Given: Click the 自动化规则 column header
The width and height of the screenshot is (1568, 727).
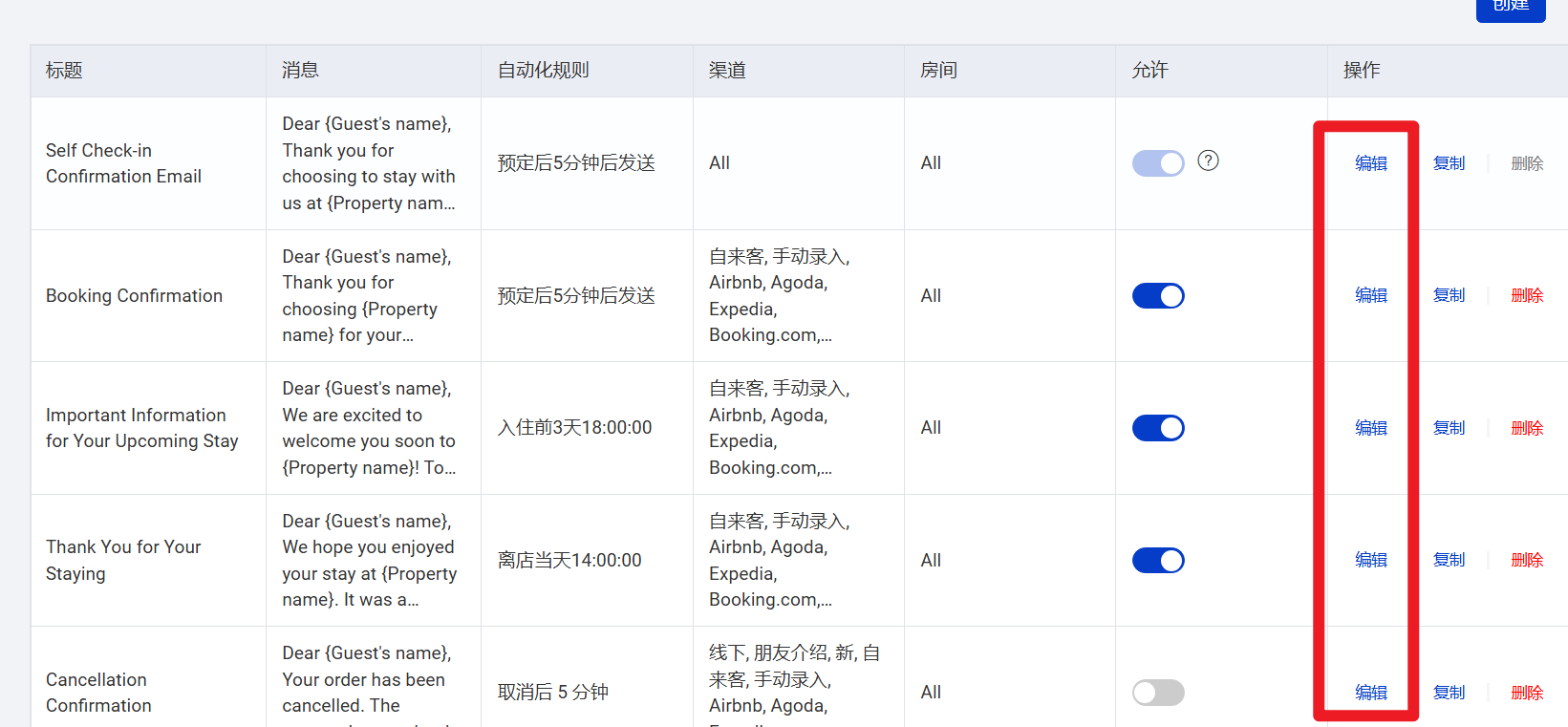Looking at the screenshot, I should pyautogui.click(x=544, y=70).
